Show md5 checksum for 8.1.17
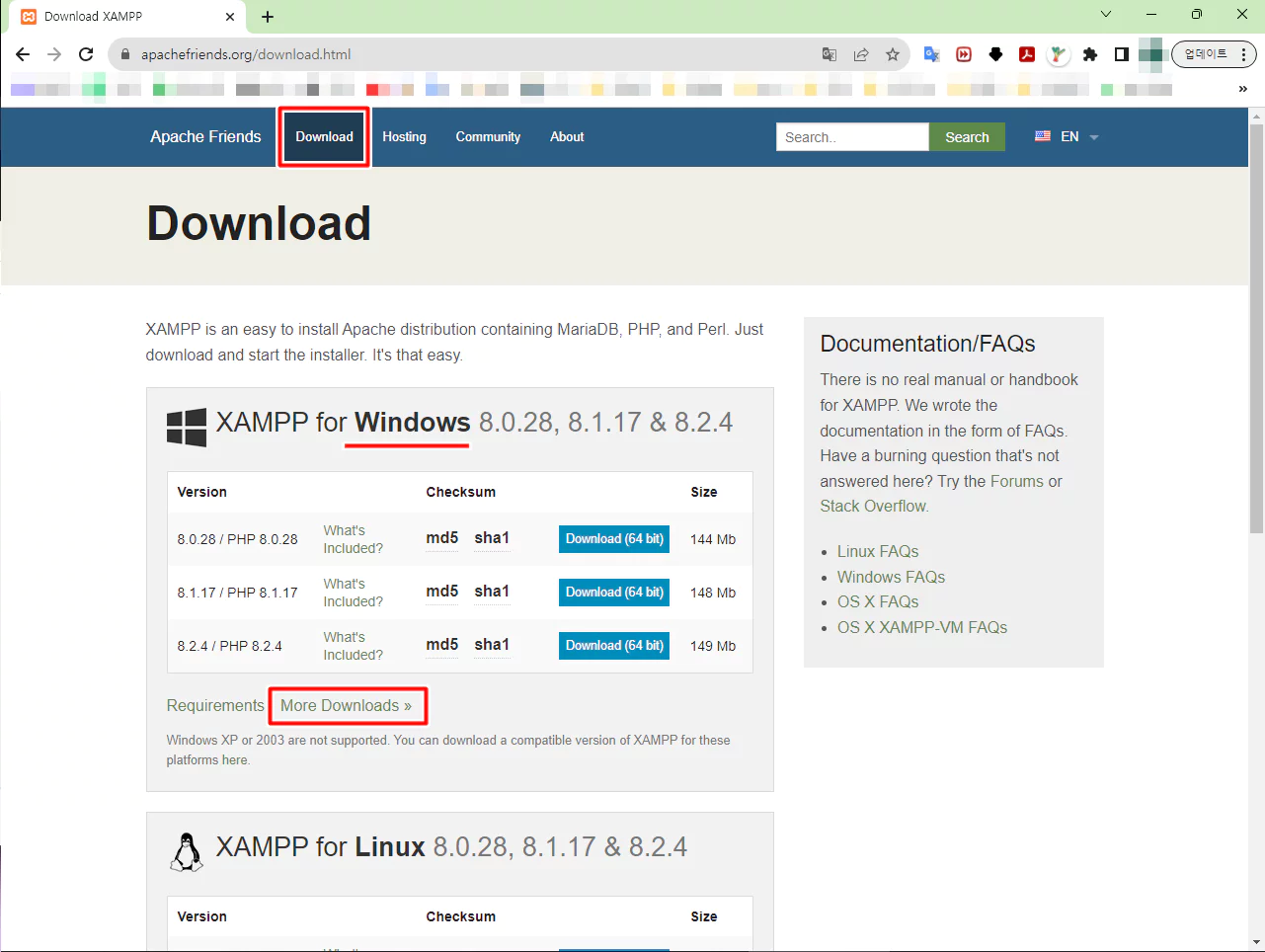The image size is (1265, 952). point(442,592)
